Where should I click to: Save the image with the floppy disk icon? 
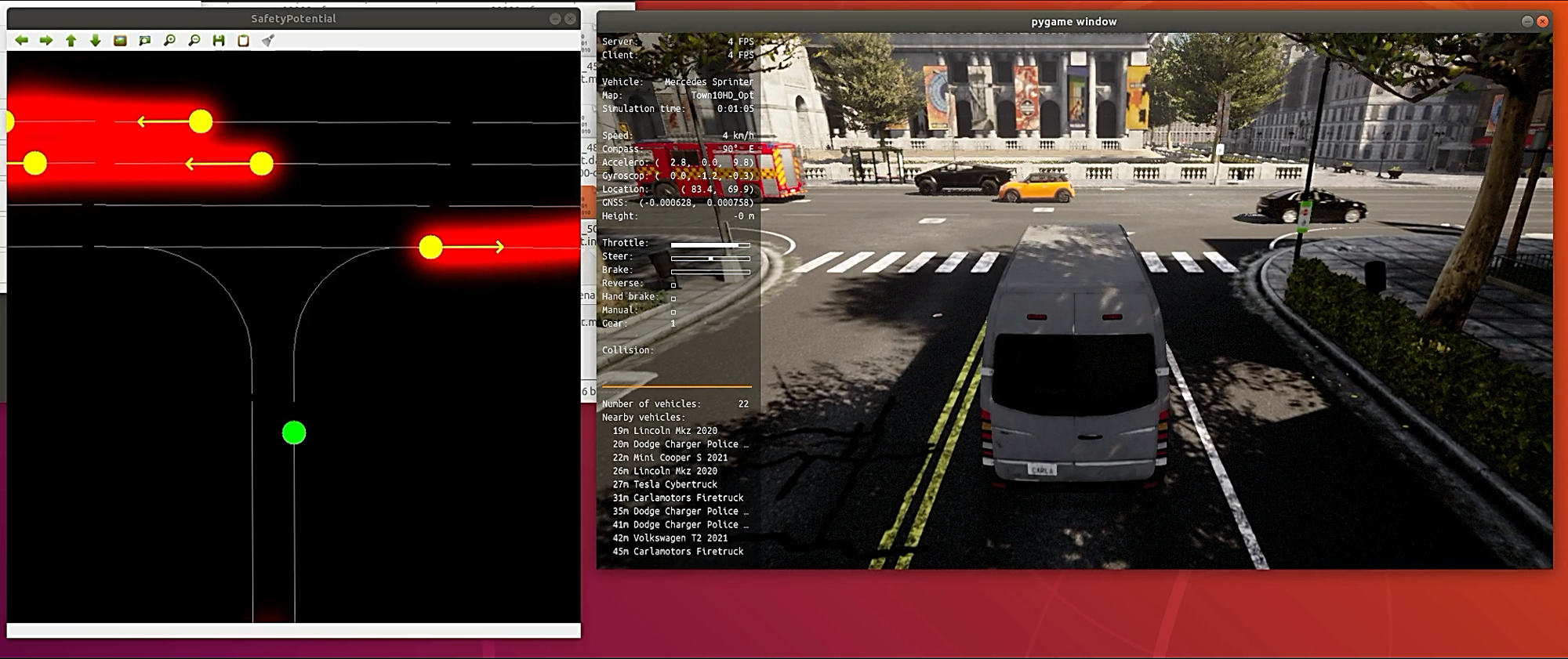click(x=219, y=41)
